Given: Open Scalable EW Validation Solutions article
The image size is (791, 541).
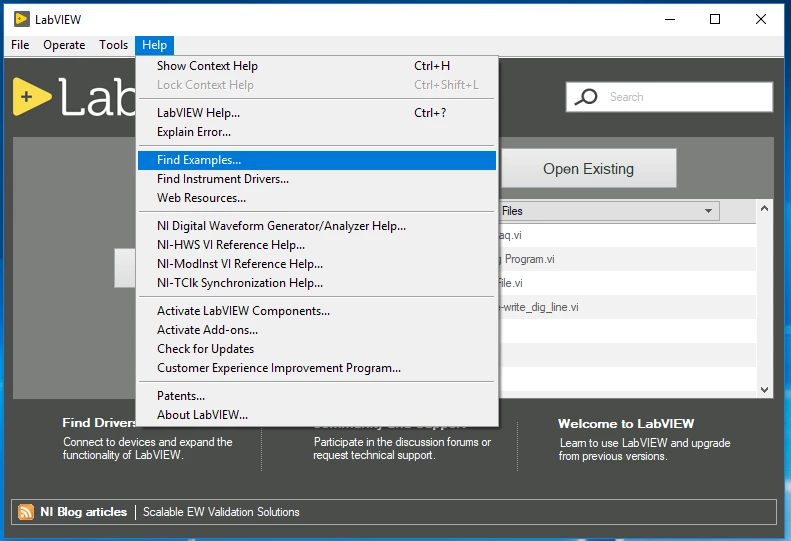Looking at the screenshot, I should coord(221,512).
